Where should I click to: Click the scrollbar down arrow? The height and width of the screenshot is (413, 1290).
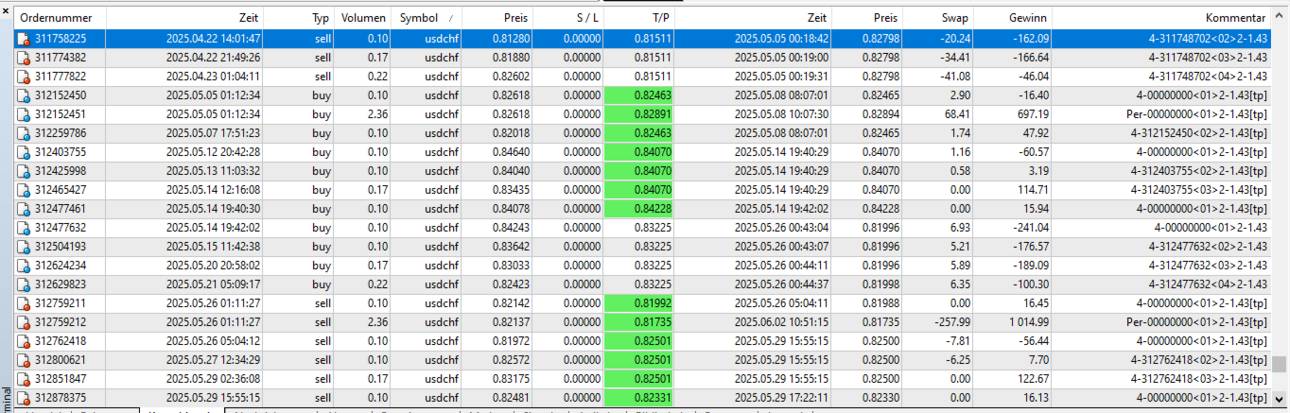click(1279, 398)
